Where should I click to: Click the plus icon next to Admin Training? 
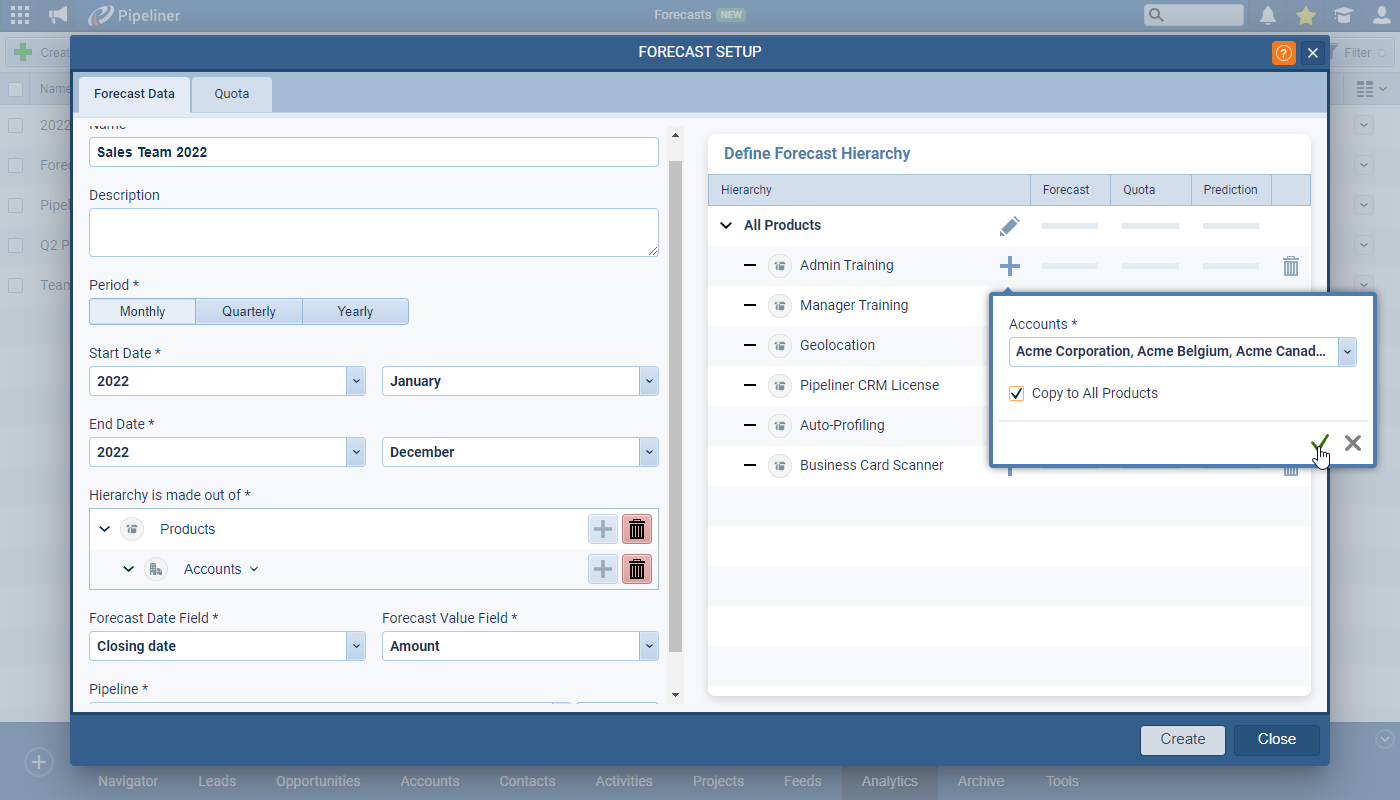click(x=1009, y=266)
